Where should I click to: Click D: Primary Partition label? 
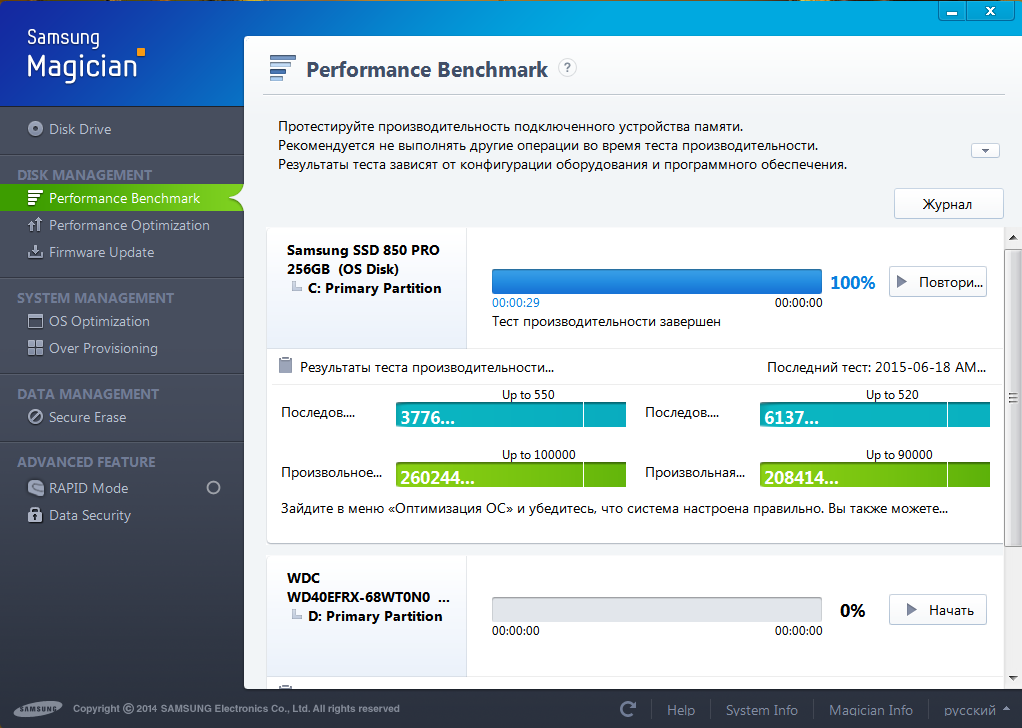point(375,616)
